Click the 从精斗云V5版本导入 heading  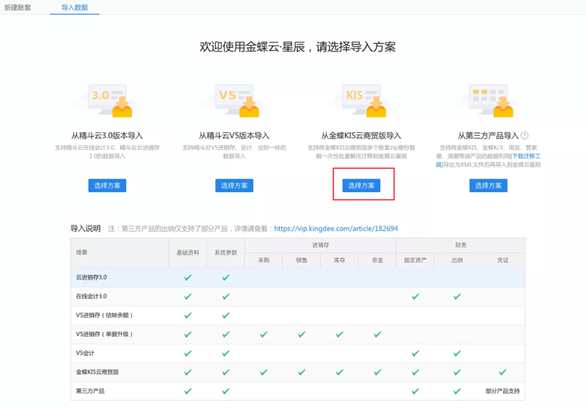click(234, 135)
